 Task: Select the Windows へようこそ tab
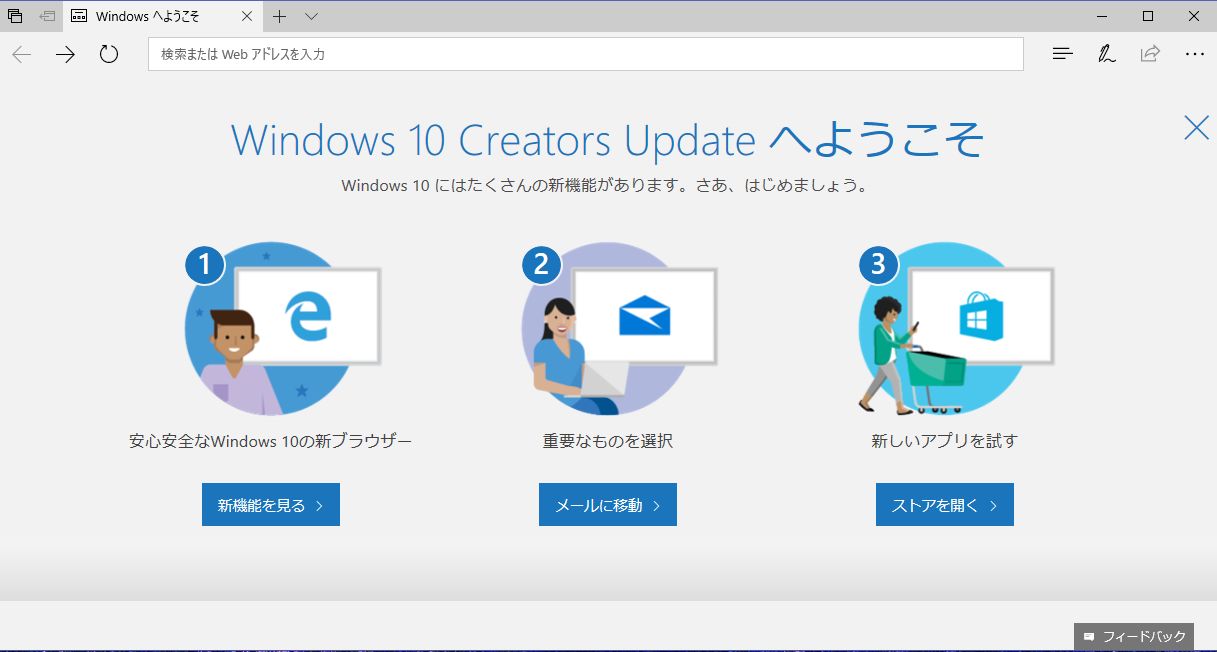pyautogui.click(x=165, y=16)
